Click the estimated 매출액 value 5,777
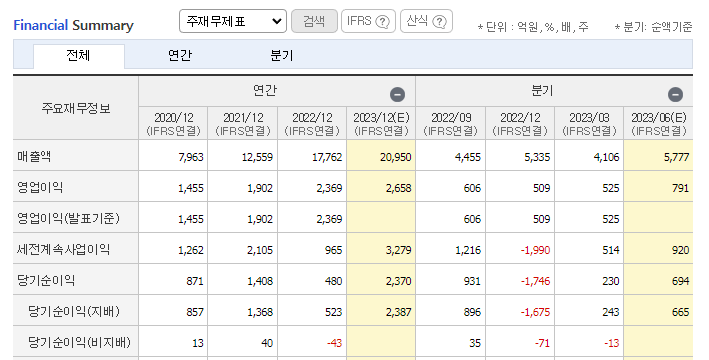 coord(676,157)
